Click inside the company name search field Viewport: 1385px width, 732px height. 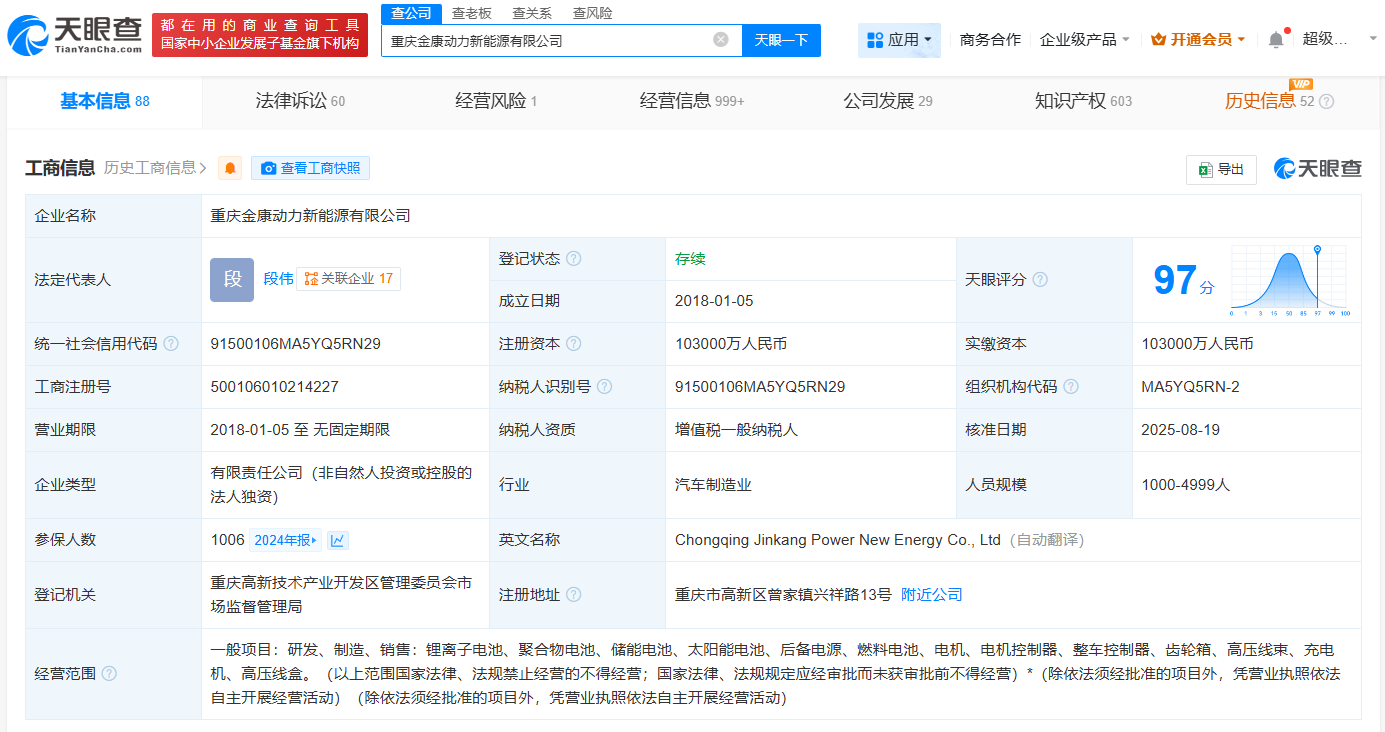tap(550, 40)
